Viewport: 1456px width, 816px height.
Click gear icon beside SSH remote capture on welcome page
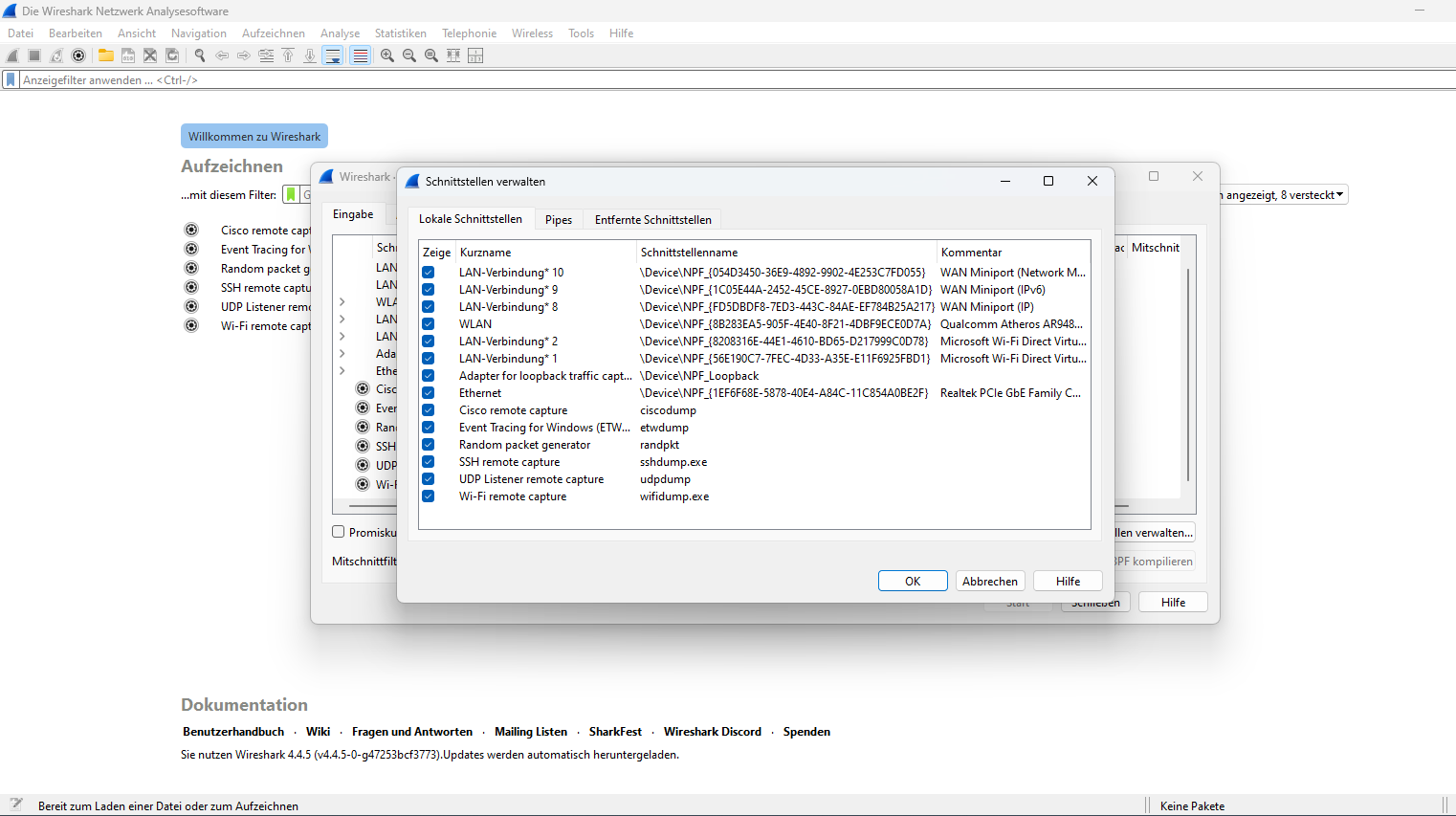[x=191, y=287]
